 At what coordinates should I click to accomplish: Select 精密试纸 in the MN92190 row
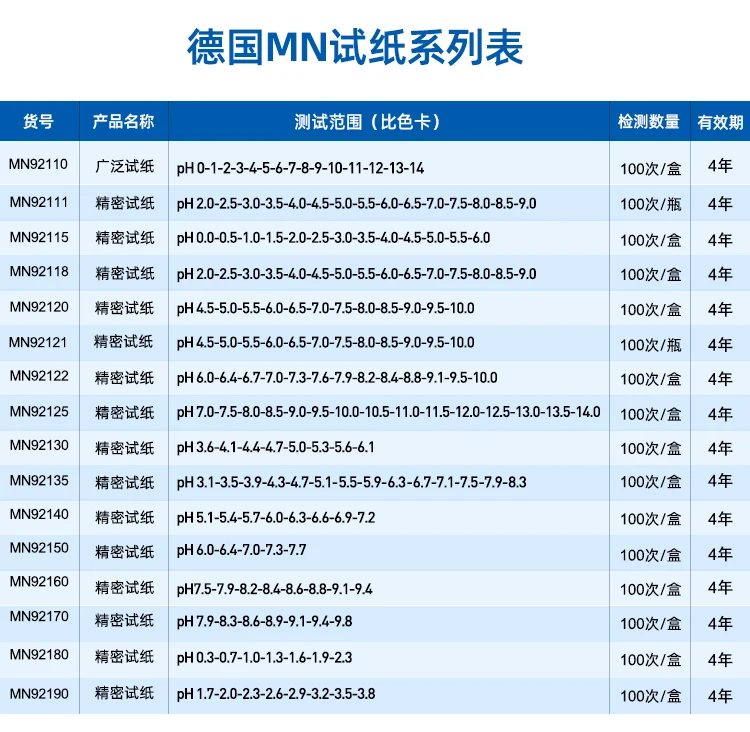[x=124, y=693]
